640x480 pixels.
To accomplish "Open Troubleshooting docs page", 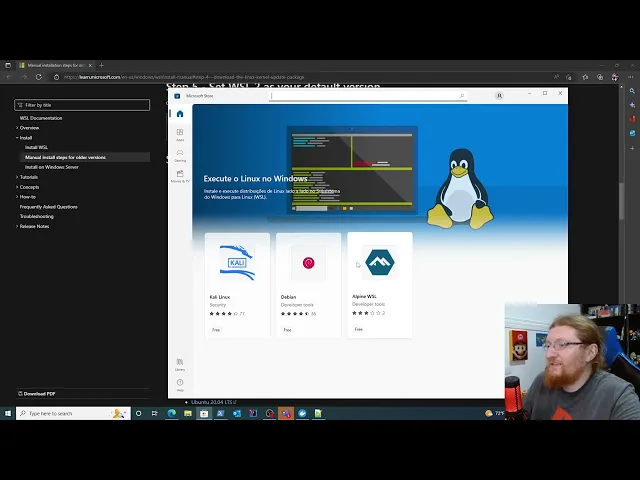I will pyautogui.click(x=37, y=216).
